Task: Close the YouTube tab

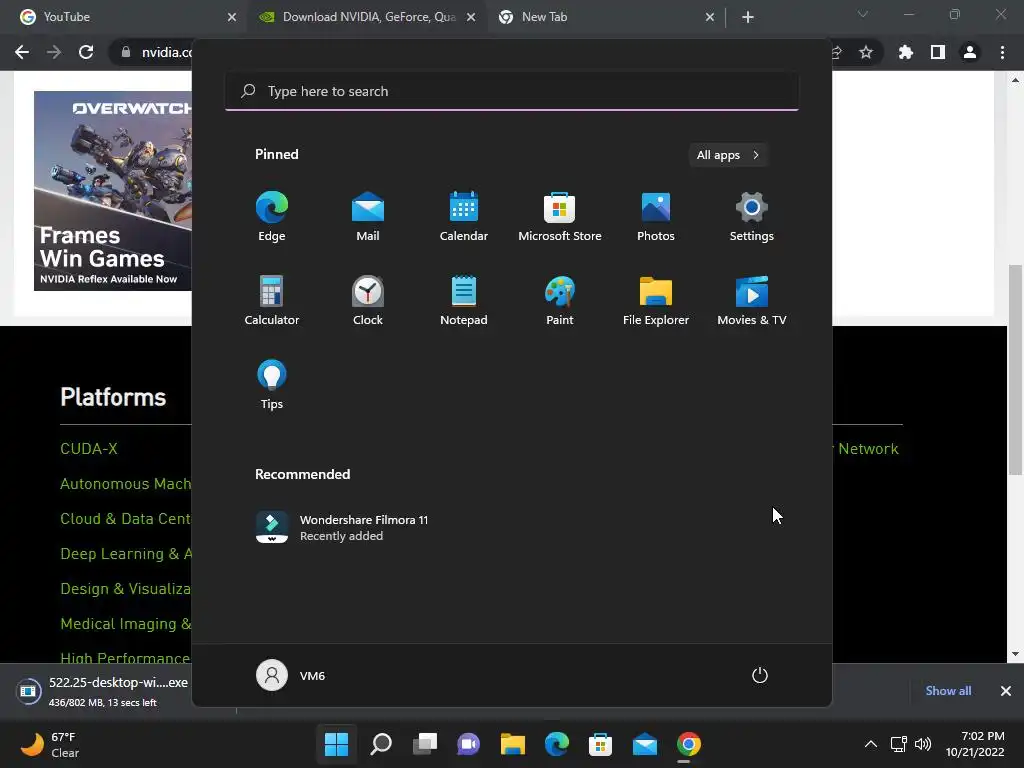Action: click(232, 17)
